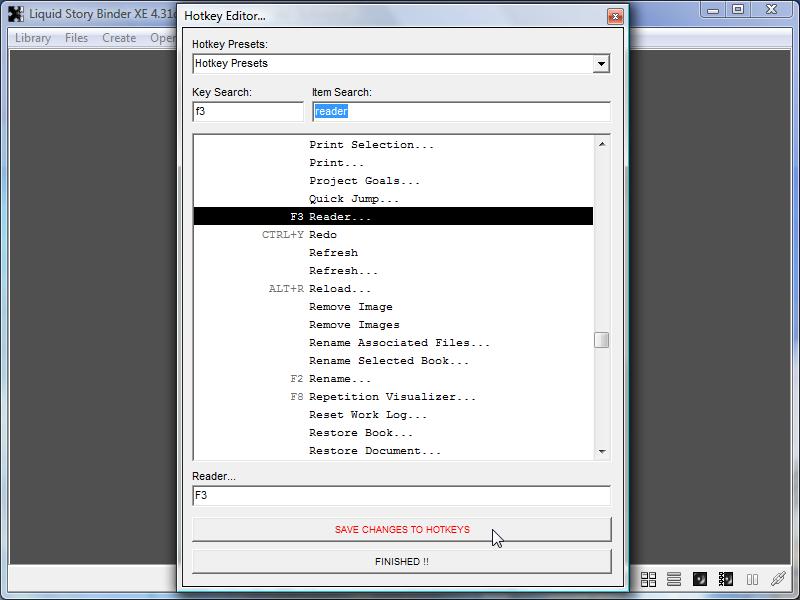Click the stacked horizontal lines icon
The image size is (800, 600).
674,579
